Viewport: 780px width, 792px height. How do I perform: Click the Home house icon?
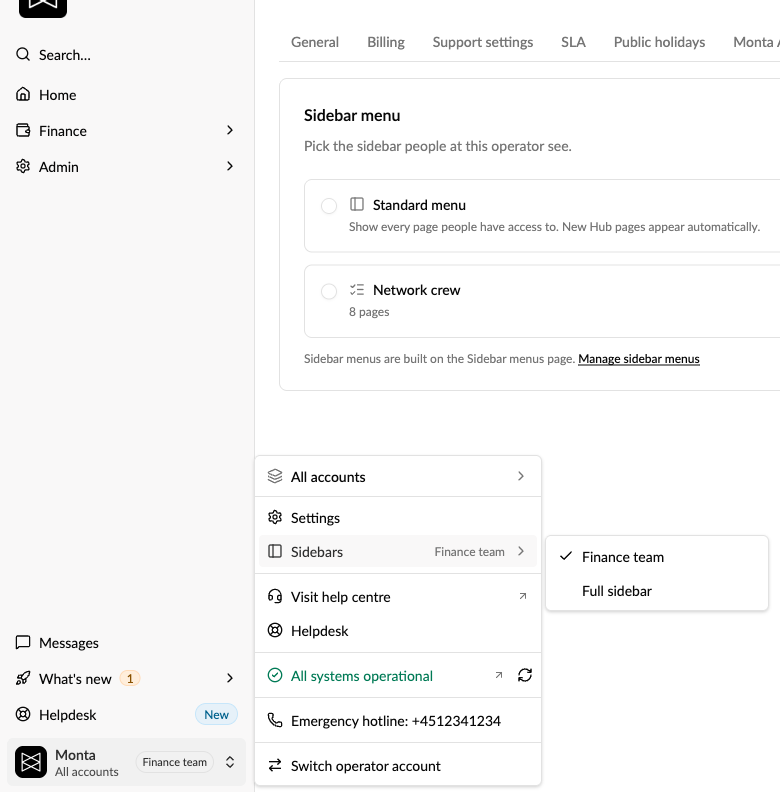point(23,94)
